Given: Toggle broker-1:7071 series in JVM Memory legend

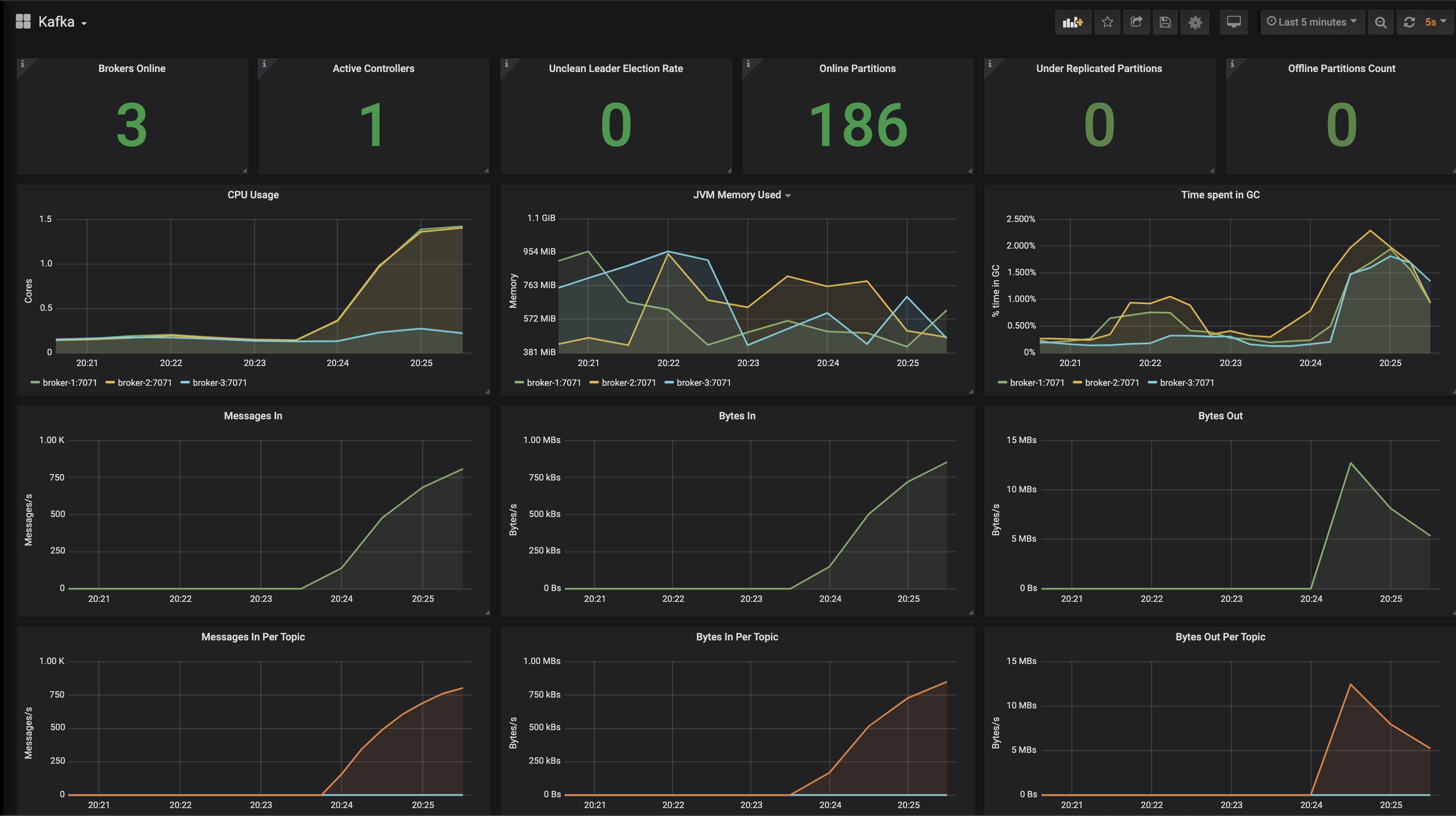Looking at the screenshot, I should [x=554, y=382].
